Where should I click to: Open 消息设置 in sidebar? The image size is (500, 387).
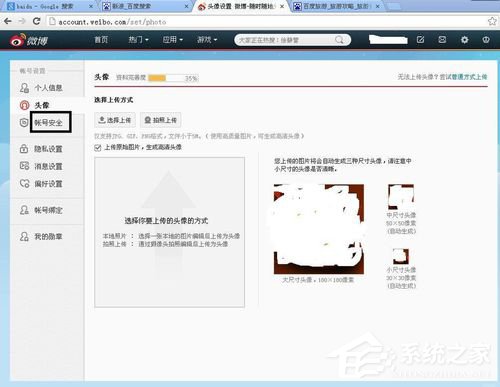(48, 166)
